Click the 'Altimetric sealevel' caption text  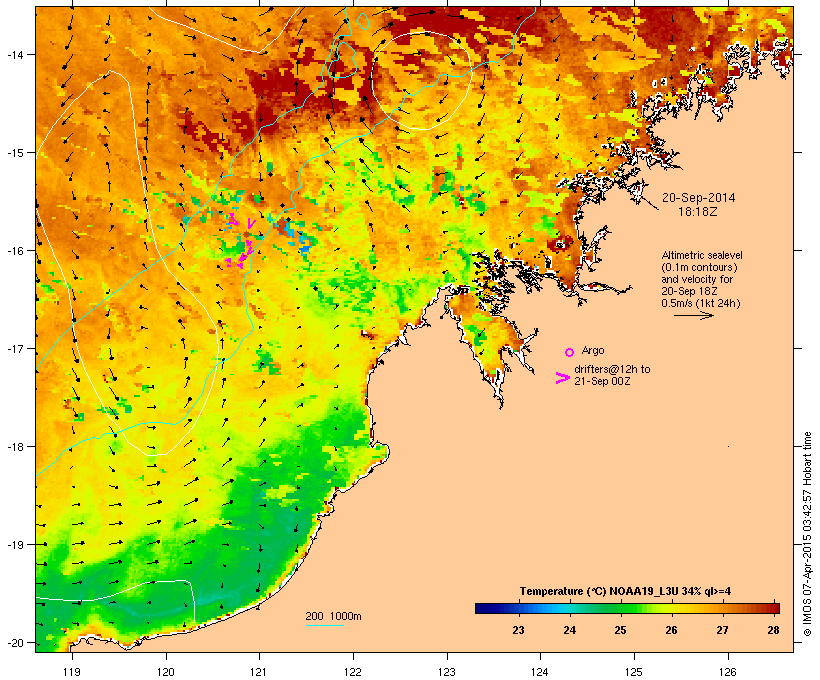click(x=702, y=255)
